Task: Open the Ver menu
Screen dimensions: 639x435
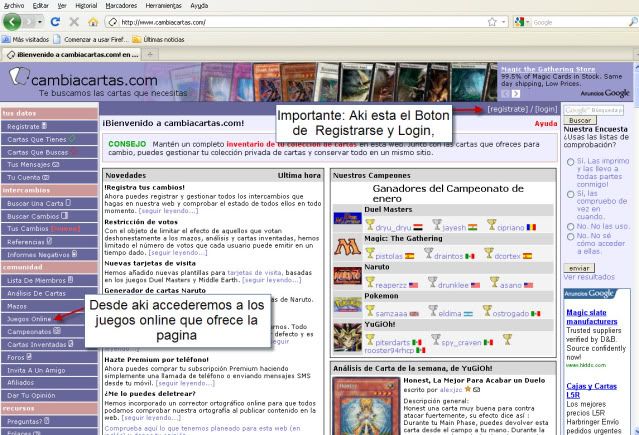Action: [62, 6]
